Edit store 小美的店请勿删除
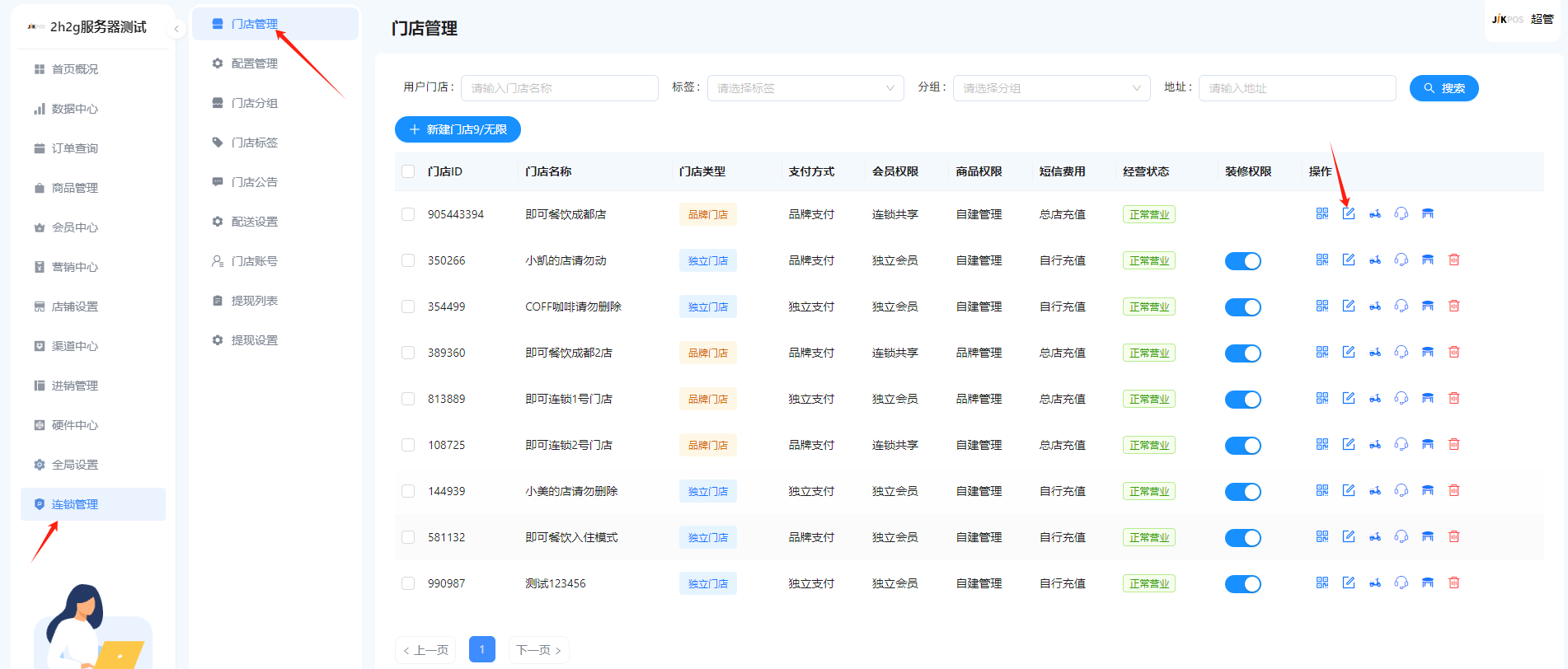 tap(1349, 490)
